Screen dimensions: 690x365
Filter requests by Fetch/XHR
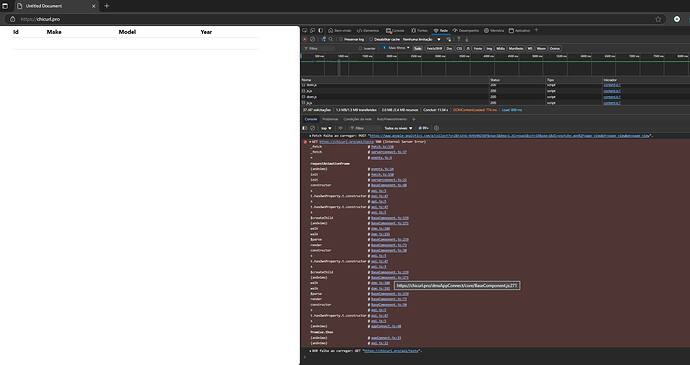pos(434,48)
